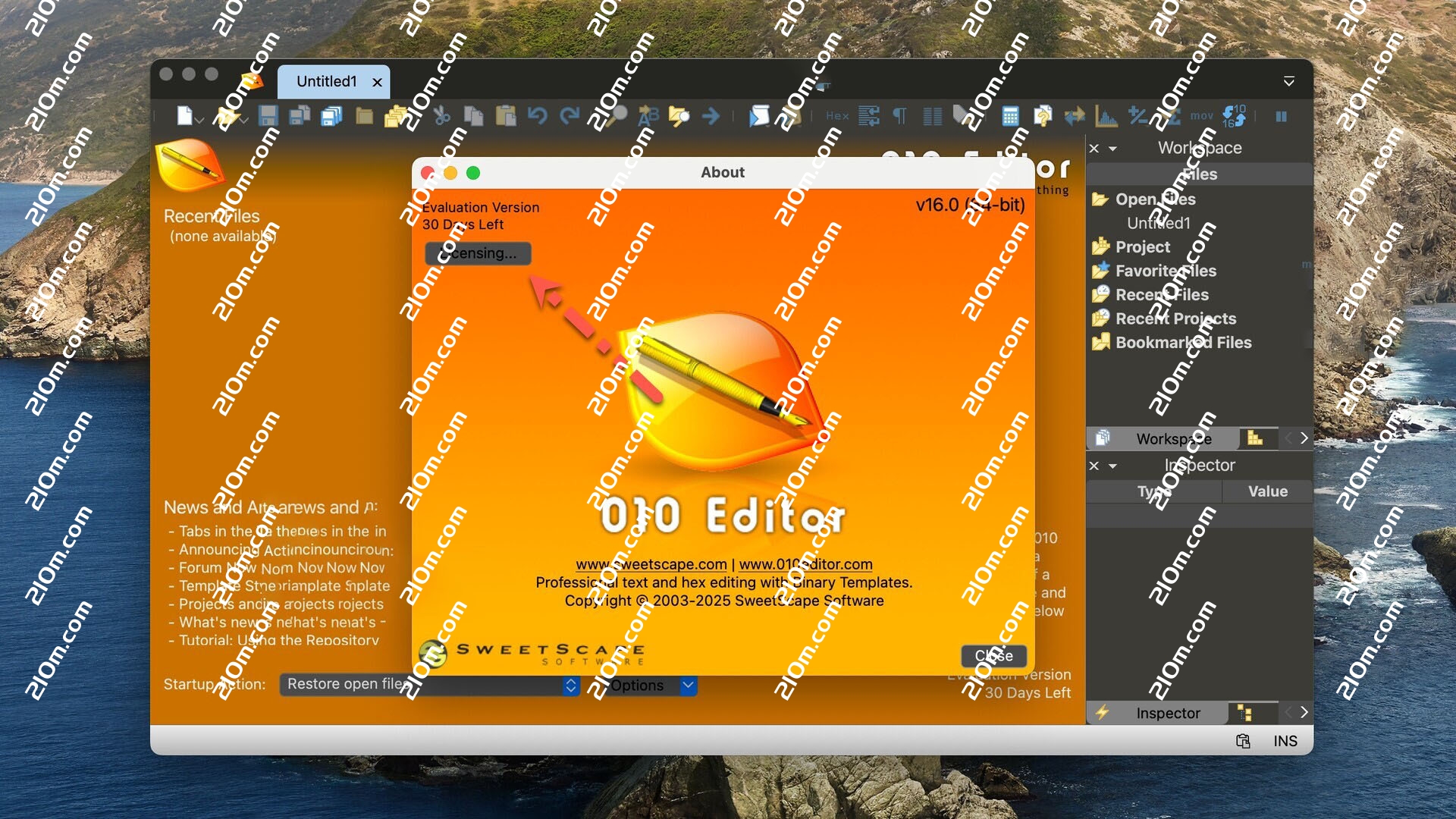Toggle the column mode lines icon

pyautogui.click(x=932, y=116)
